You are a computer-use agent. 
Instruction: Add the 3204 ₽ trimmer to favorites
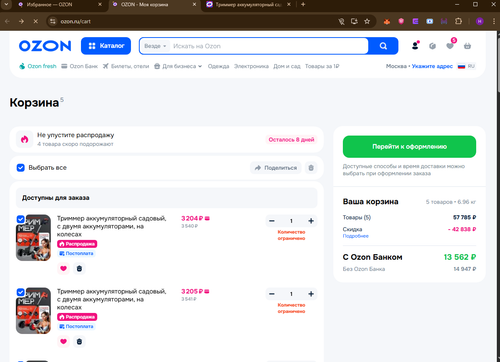tap(63, 268)
